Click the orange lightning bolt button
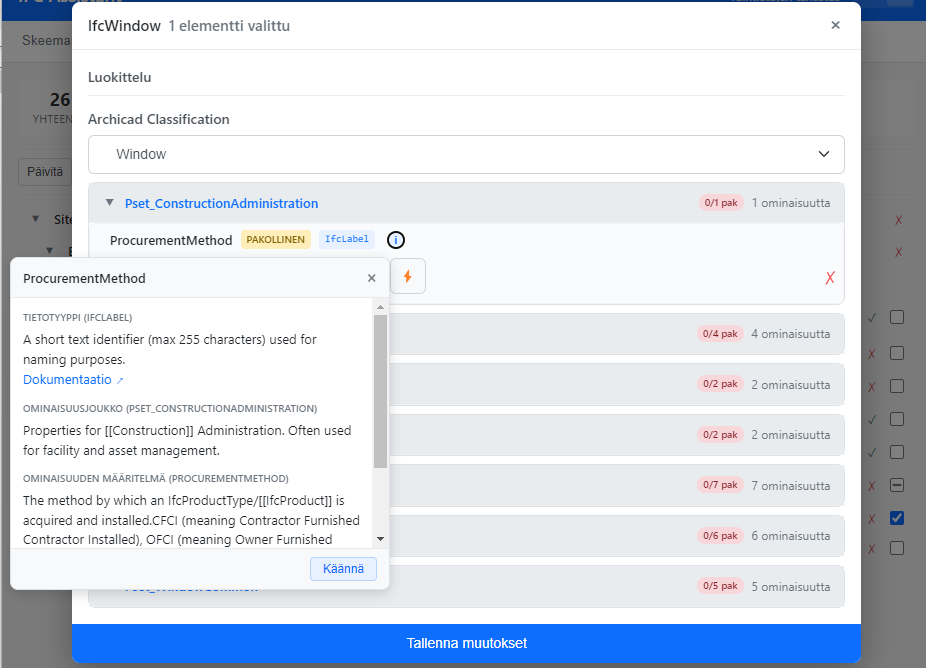Viewport: 926px width, 668px height. pos(408,276)
